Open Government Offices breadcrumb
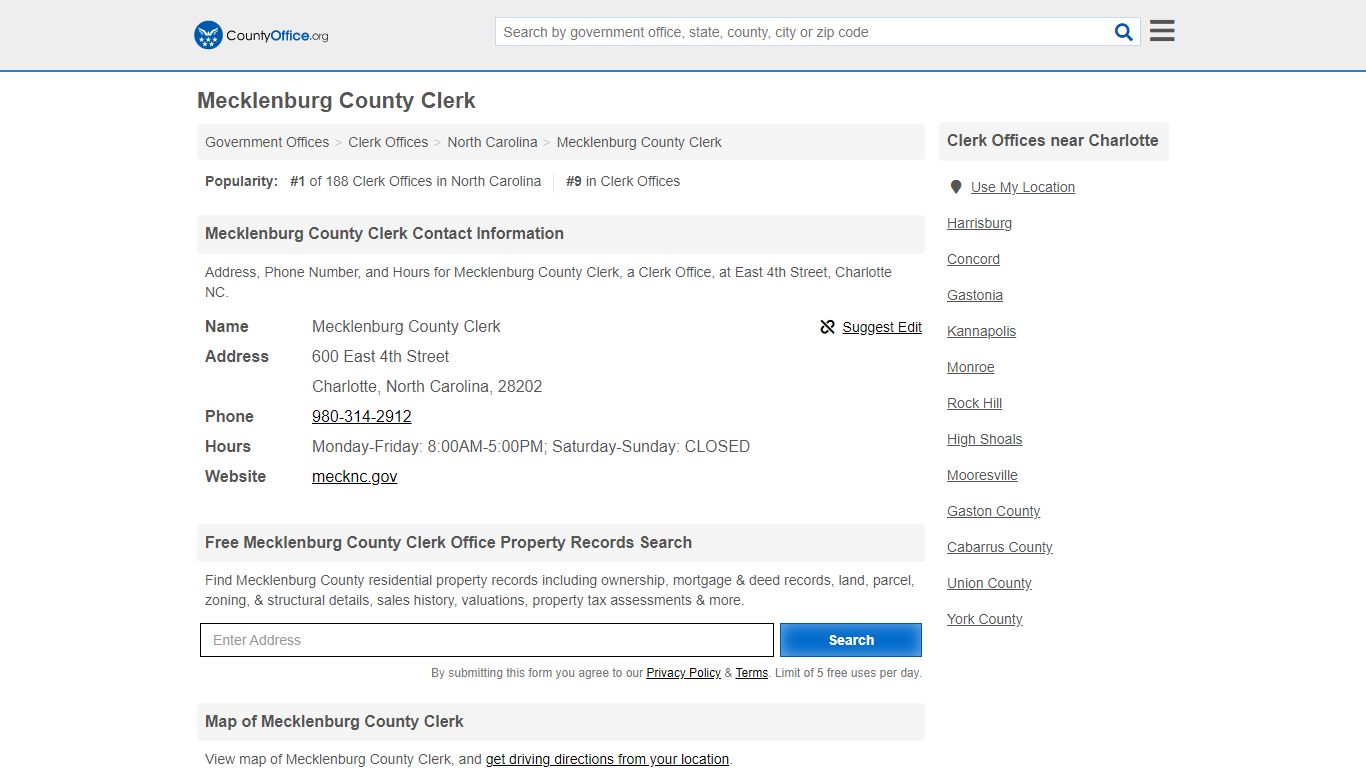This screenshot has width=1366, height=768. pyautogui.click(x=267, y=142)
